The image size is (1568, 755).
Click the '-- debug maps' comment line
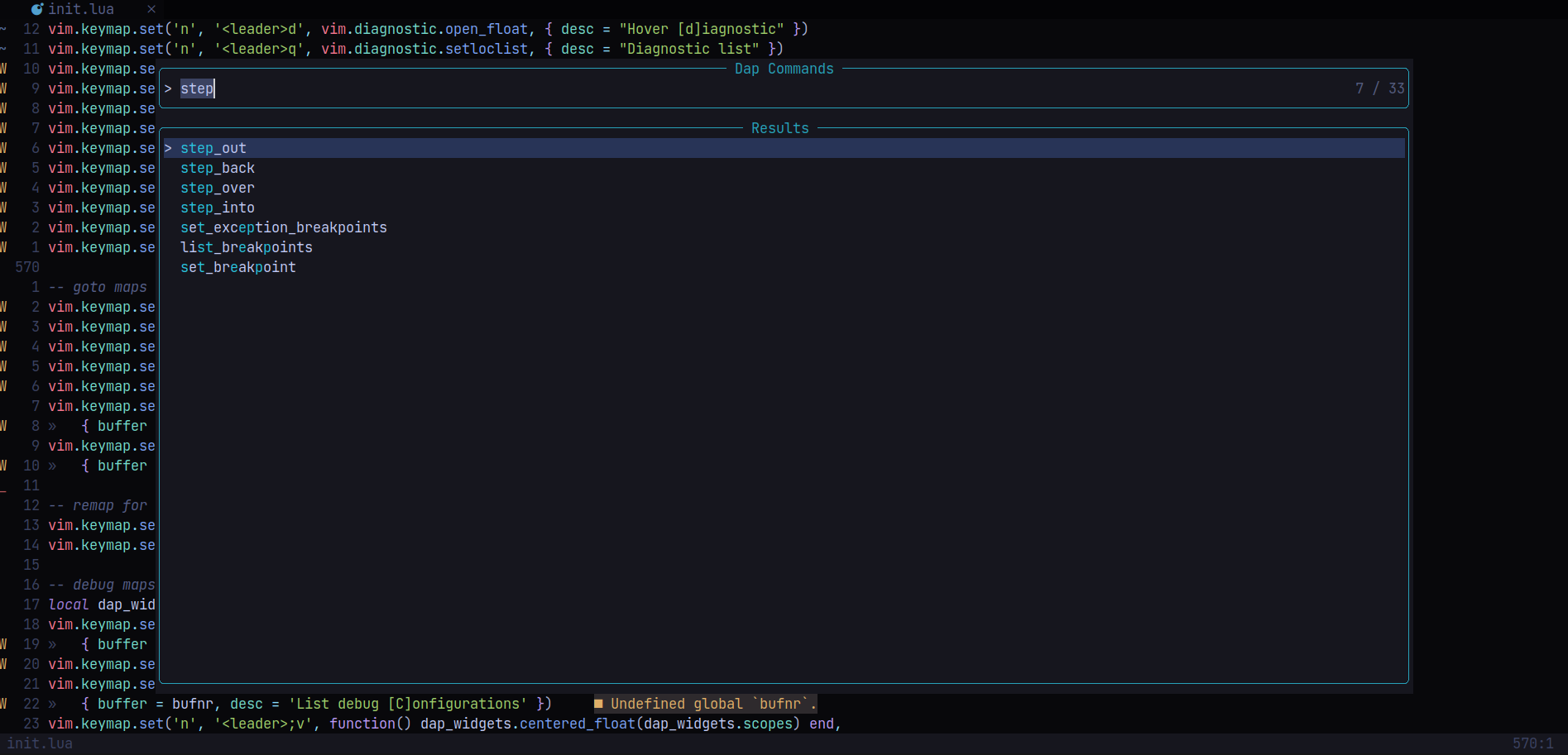tap(102, 585)
